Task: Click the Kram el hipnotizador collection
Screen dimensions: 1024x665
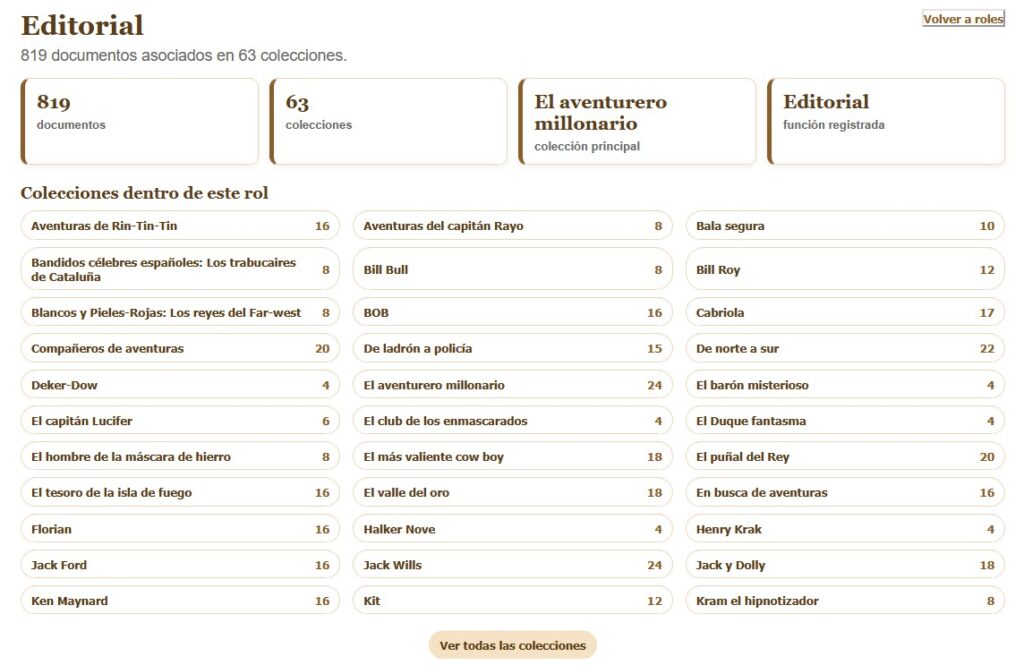Action: tap(845, 601)
